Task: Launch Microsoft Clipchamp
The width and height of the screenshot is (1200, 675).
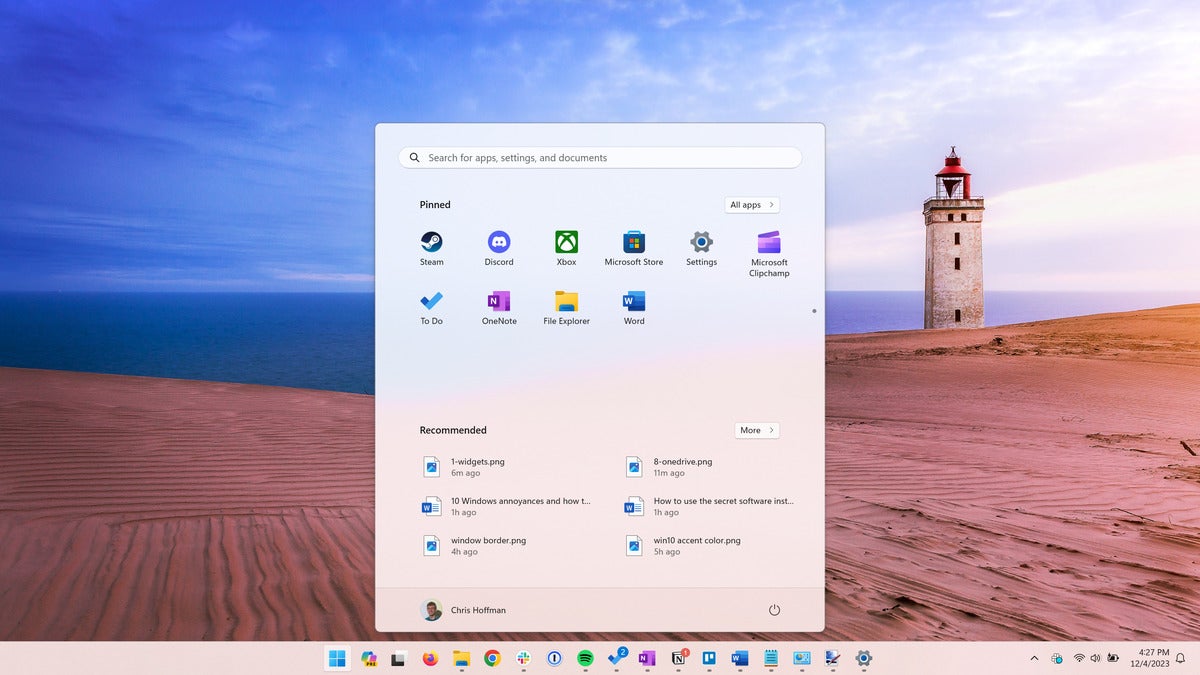Action: point(769,254)
